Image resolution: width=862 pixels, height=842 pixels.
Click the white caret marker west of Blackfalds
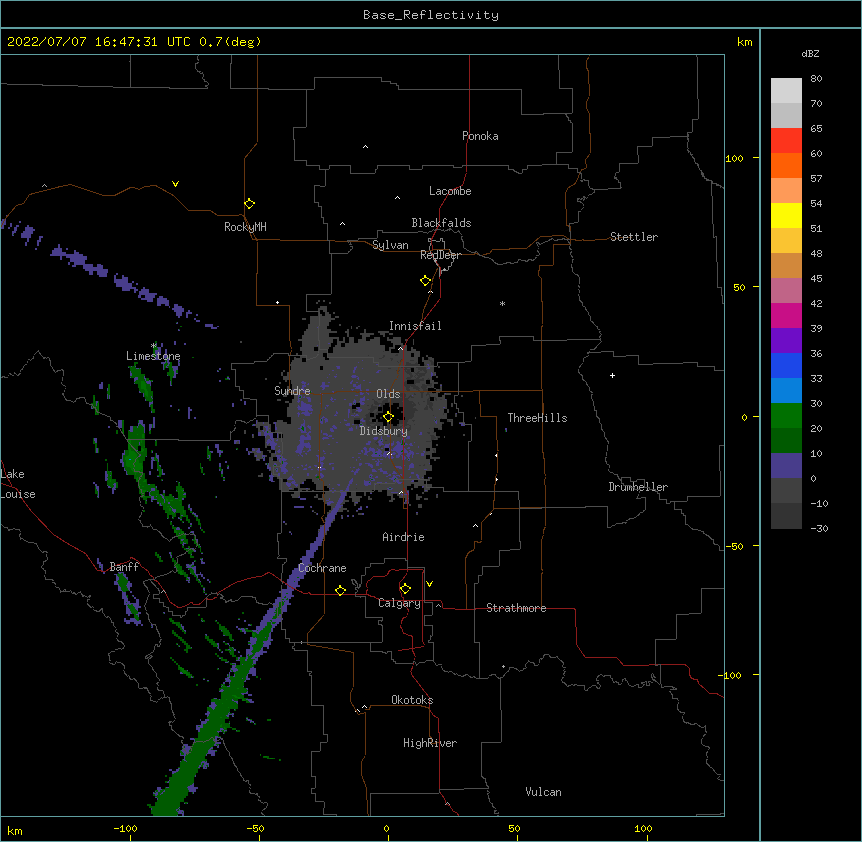(342, 224)
